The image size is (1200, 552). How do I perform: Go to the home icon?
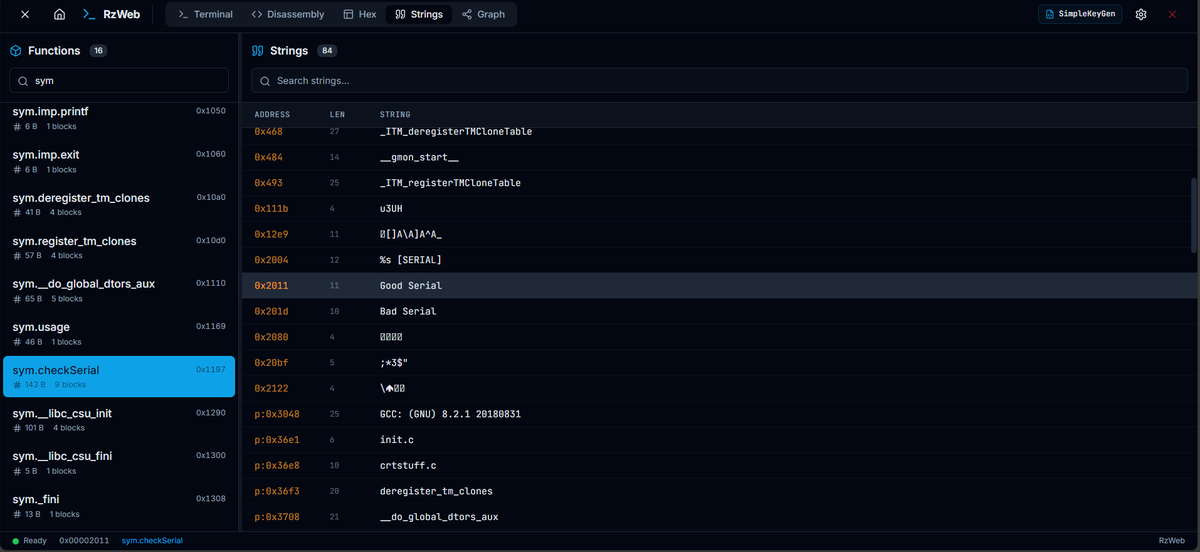click(x=60, y=15)
